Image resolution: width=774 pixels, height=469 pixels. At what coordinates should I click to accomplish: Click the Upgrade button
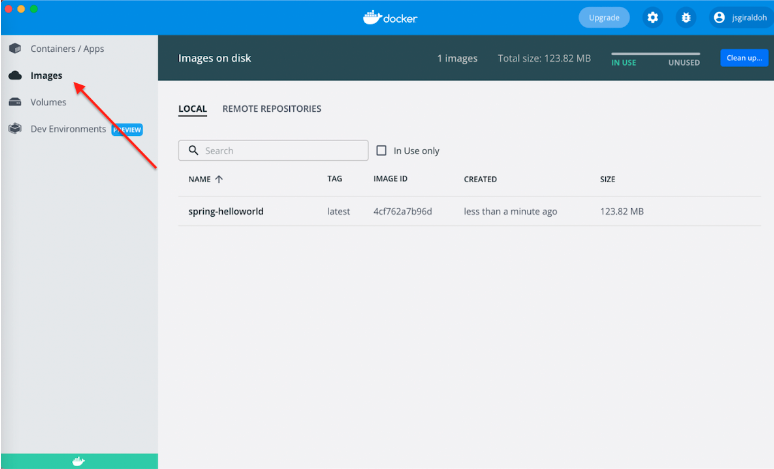tap(604, 17)
